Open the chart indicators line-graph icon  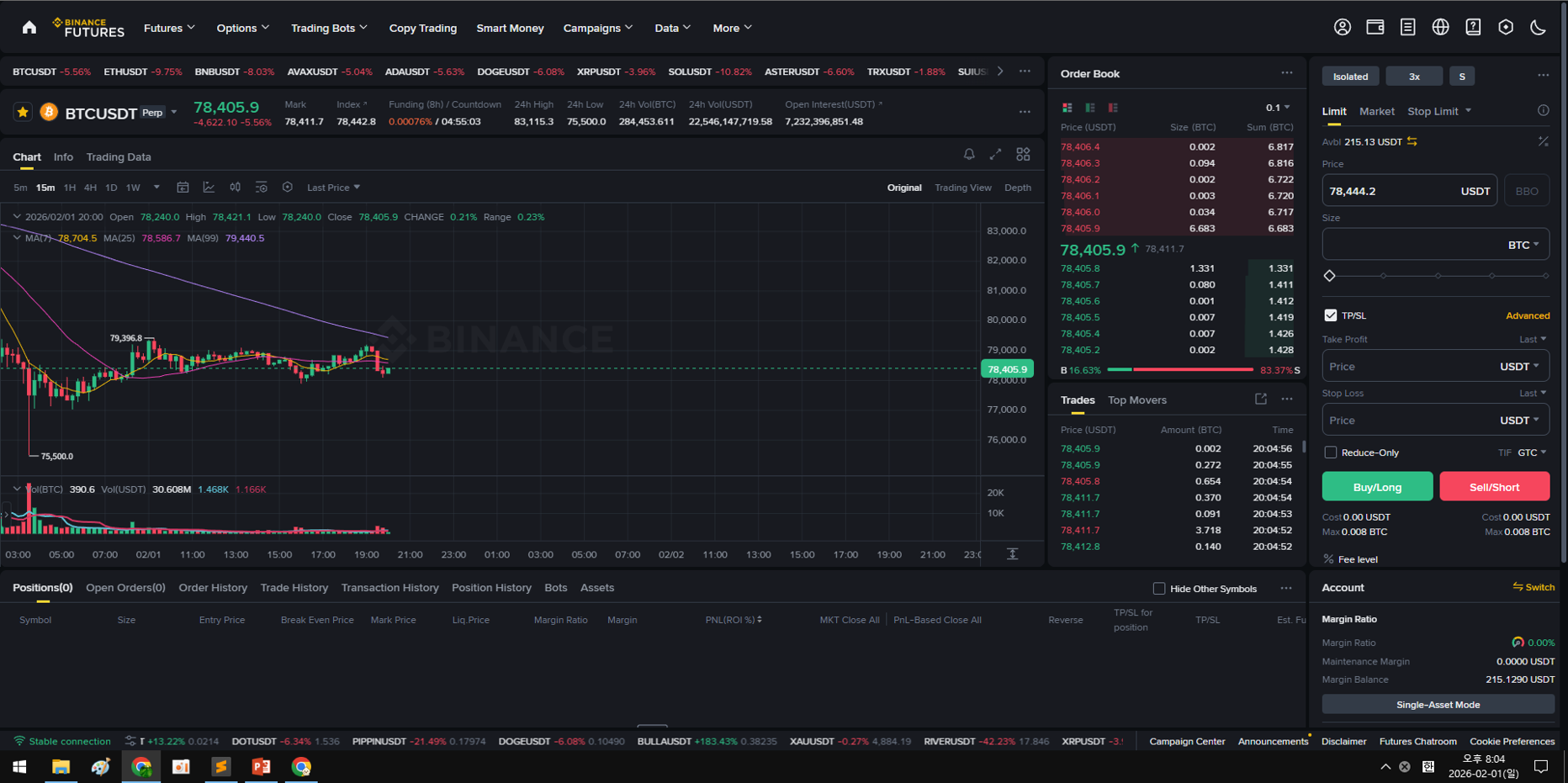click(209, 188)
